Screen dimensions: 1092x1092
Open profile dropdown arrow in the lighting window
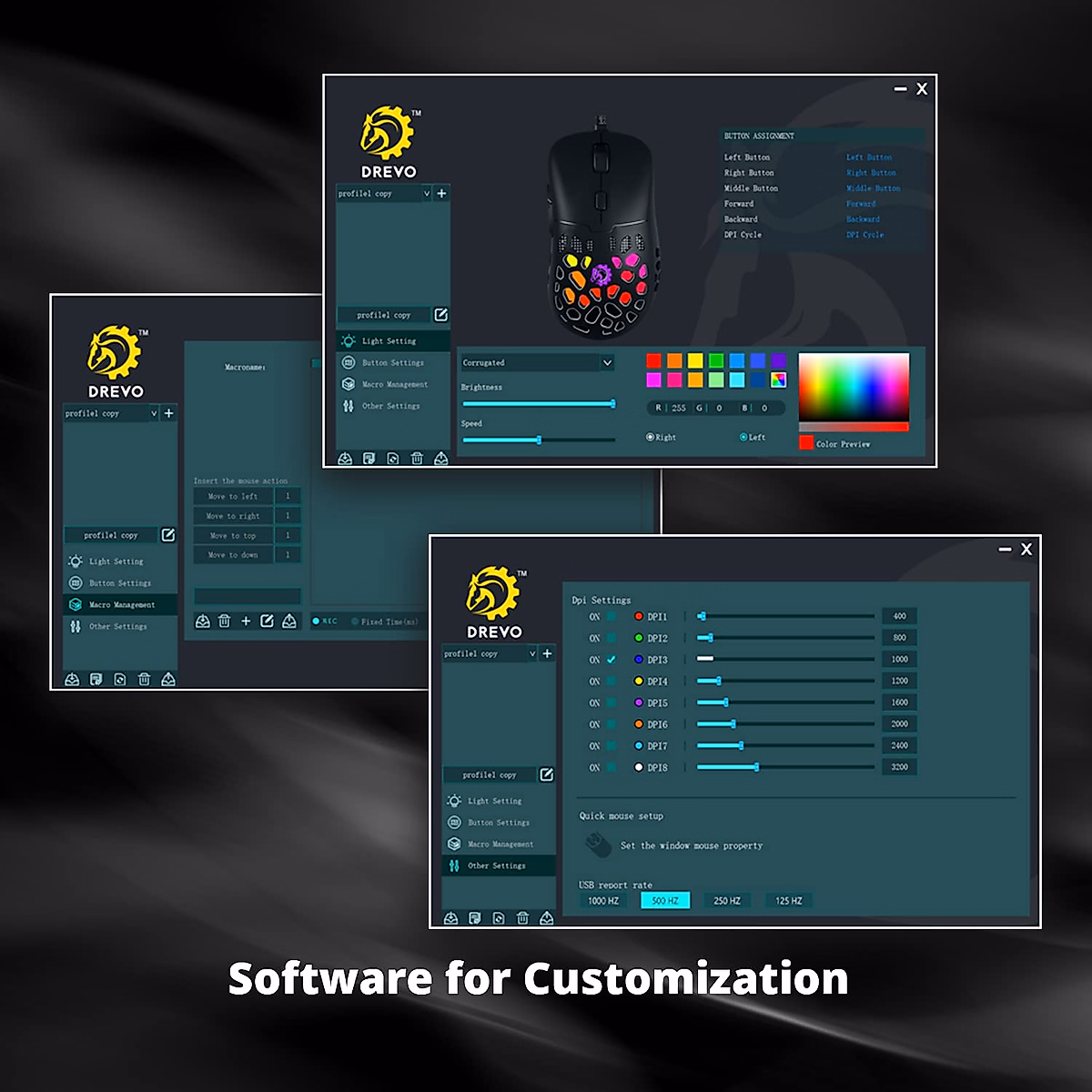click(426, 194)
